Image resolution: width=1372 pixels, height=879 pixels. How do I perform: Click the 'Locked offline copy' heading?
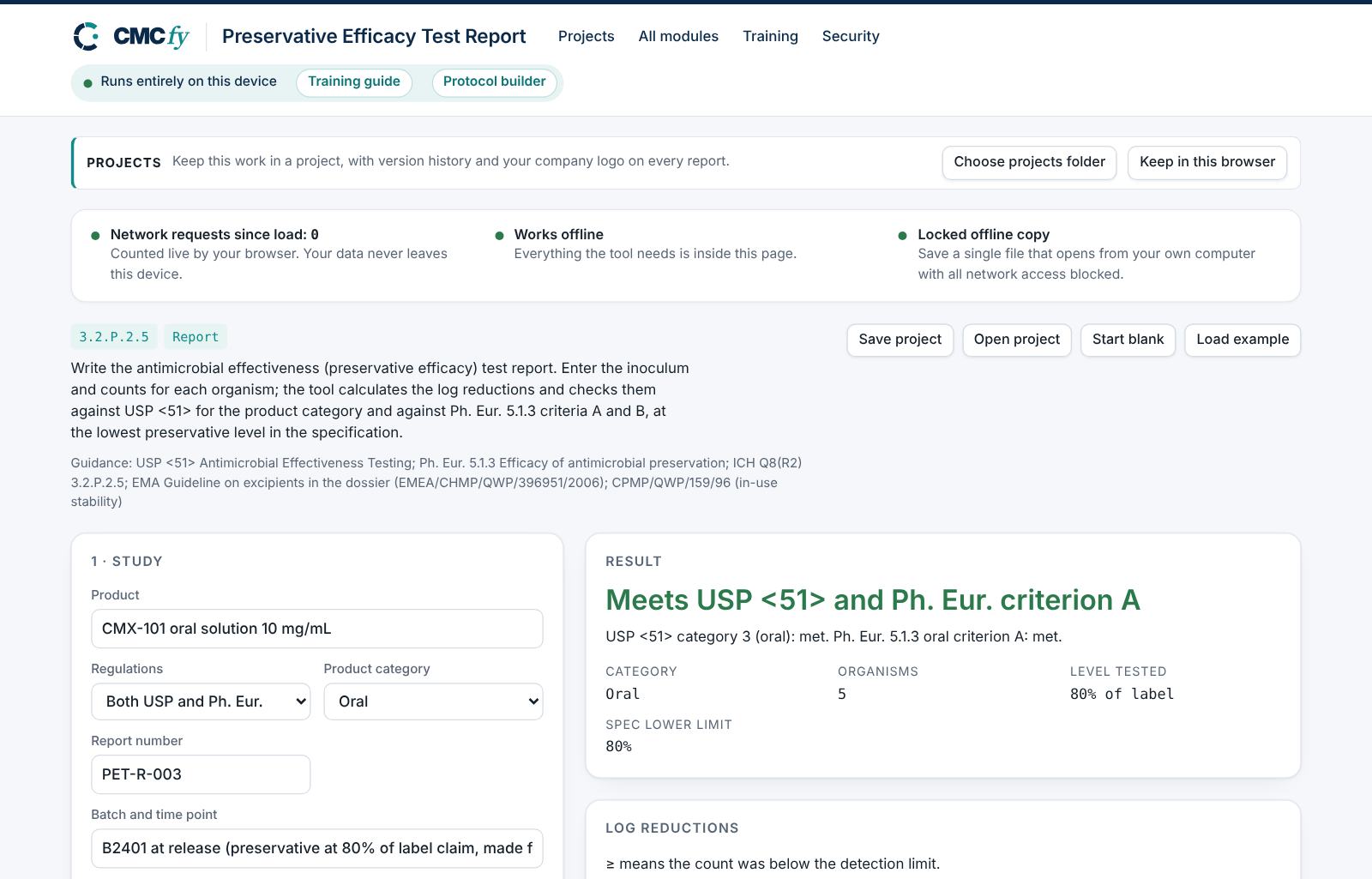pos(984,234)
